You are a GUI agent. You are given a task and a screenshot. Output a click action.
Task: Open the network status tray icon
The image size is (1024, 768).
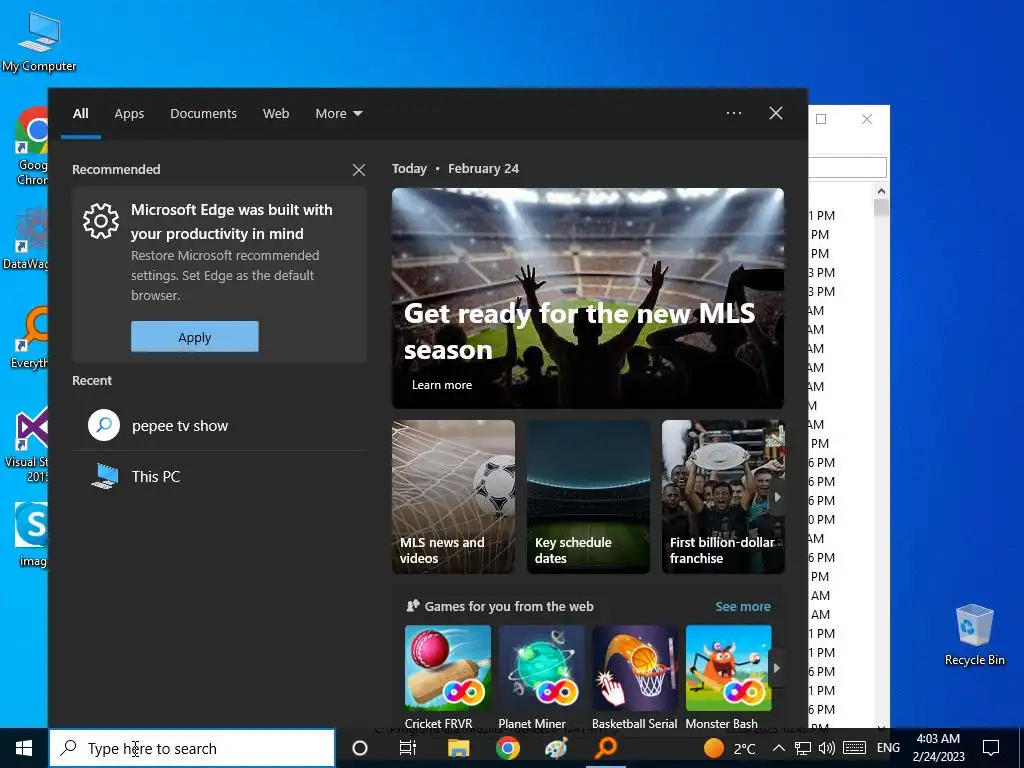click(803, 748)
